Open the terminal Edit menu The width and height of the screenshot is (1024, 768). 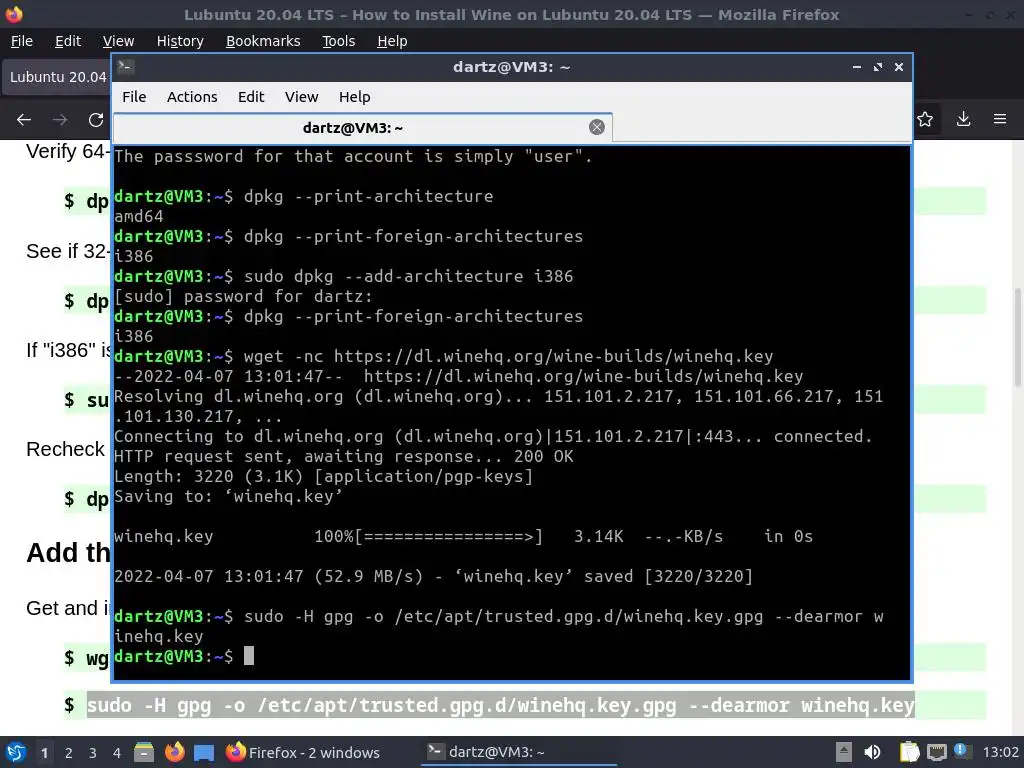[x=251, y=97]
